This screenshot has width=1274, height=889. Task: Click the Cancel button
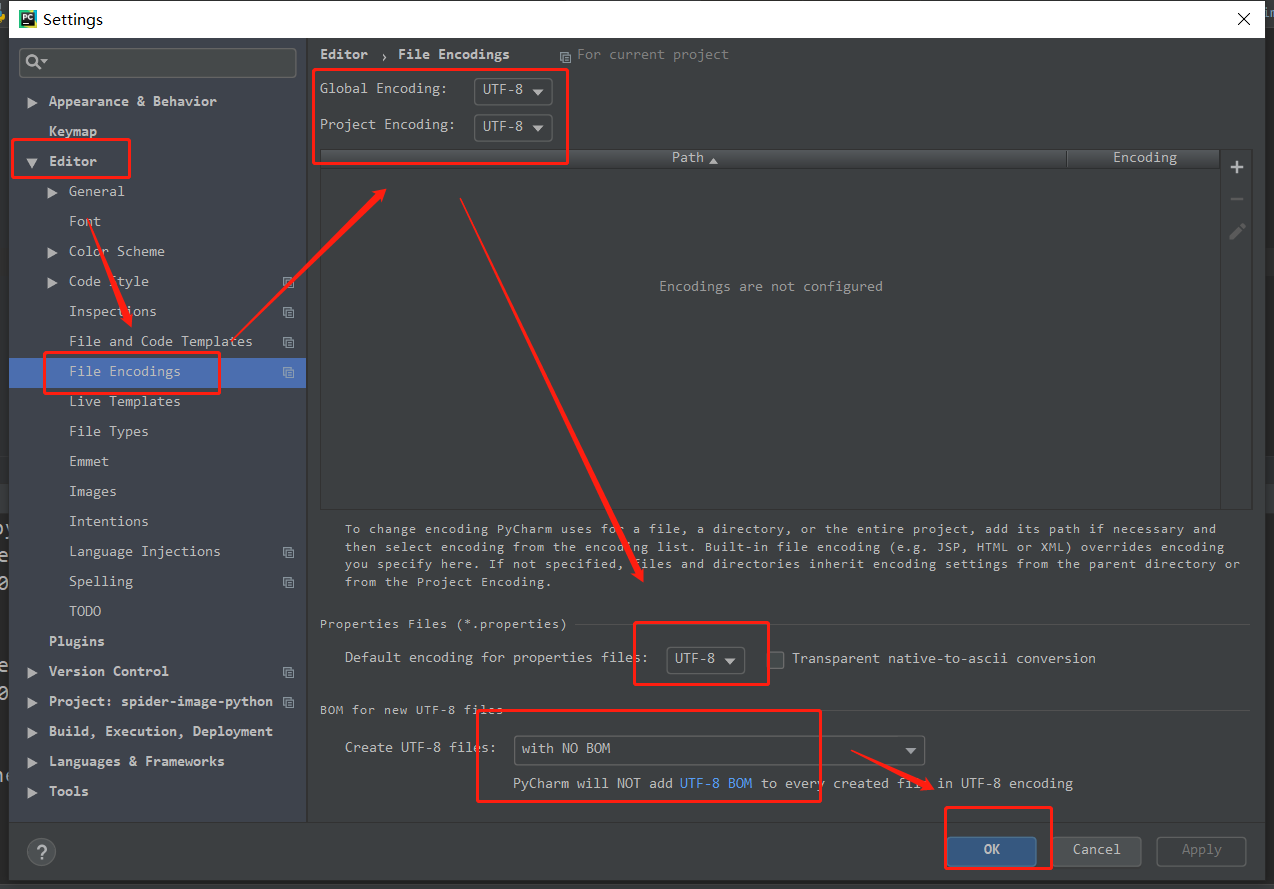[x=1097, y=850]
